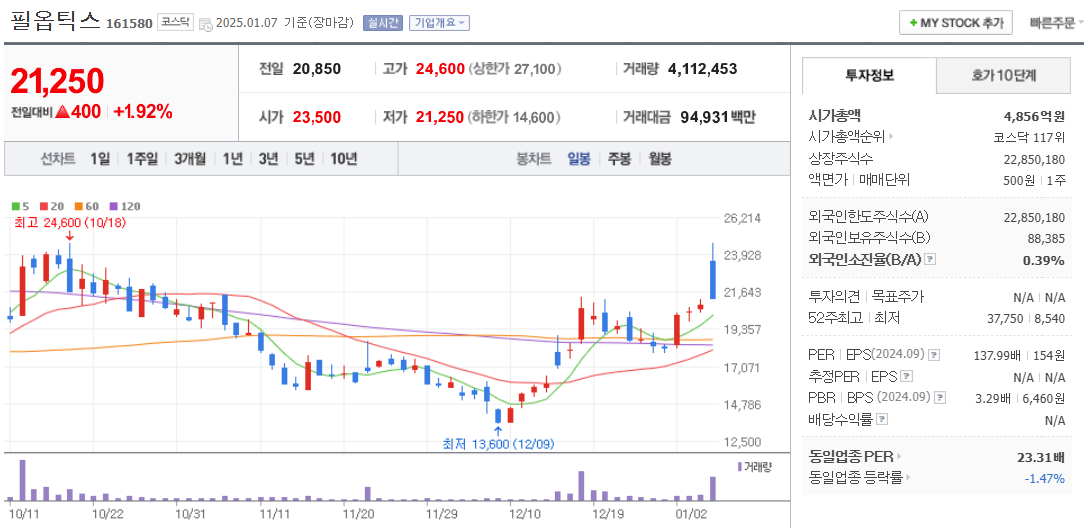This screenshot has width=1085, height=528.
Task: Select the 3년 line chart period
Action: (268, 159)
